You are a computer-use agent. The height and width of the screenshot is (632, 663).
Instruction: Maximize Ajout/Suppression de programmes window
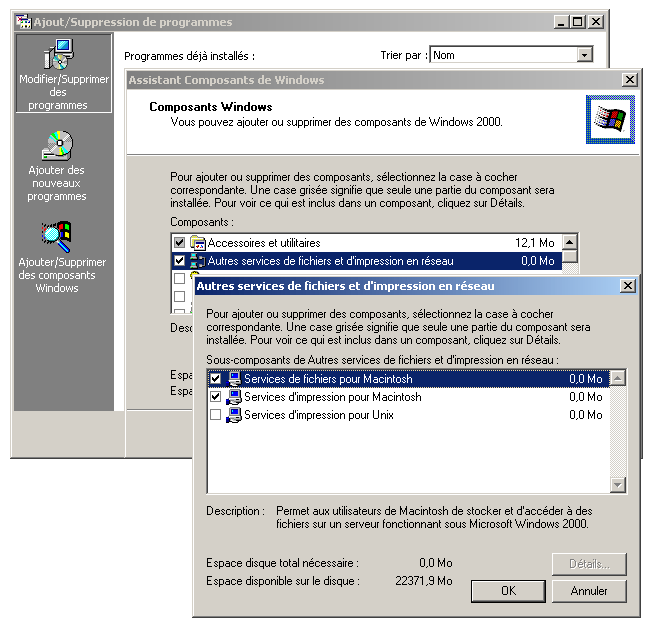click(x=578, y=22)
